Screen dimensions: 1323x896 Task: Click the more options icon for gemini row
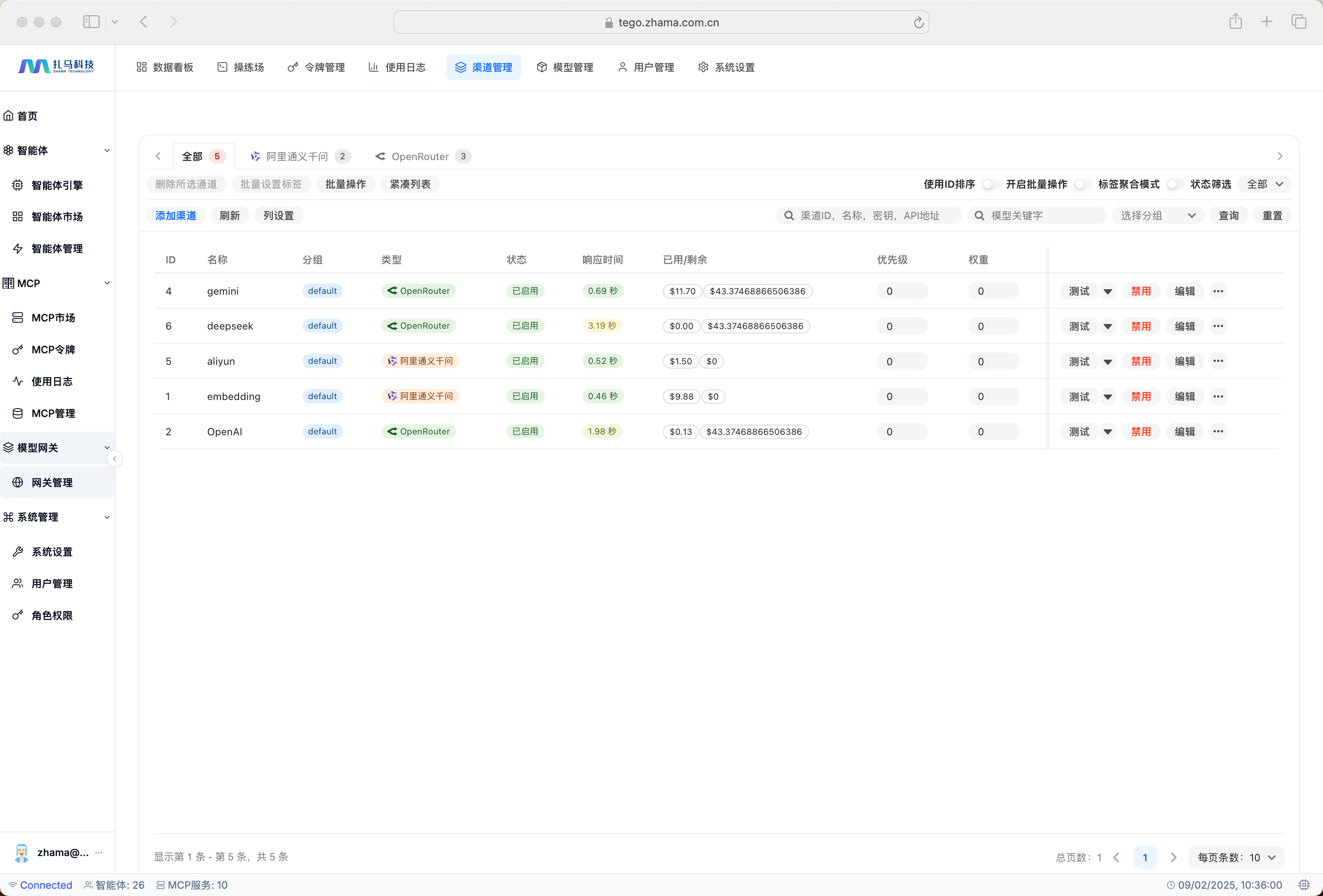click(x=1218, y=291)
